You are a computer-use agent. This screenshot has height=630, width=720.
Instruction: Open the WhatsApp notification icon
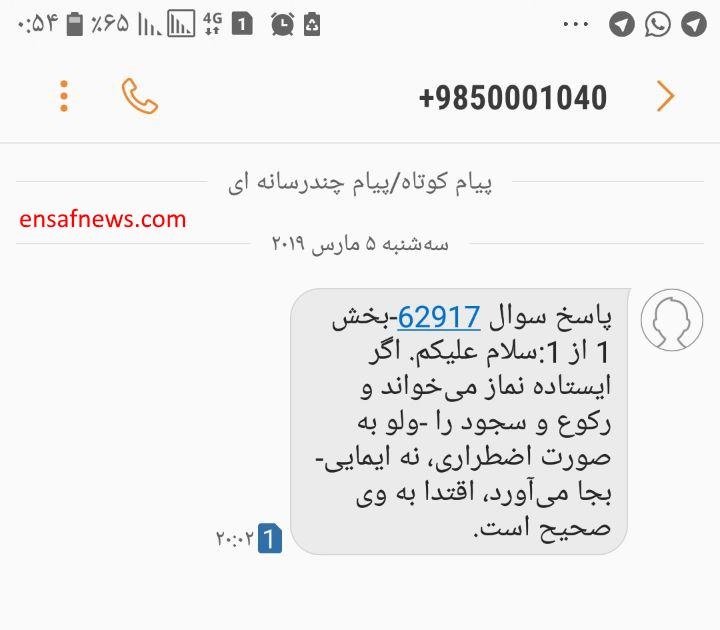pyautogui.click(x=658, y=24)
